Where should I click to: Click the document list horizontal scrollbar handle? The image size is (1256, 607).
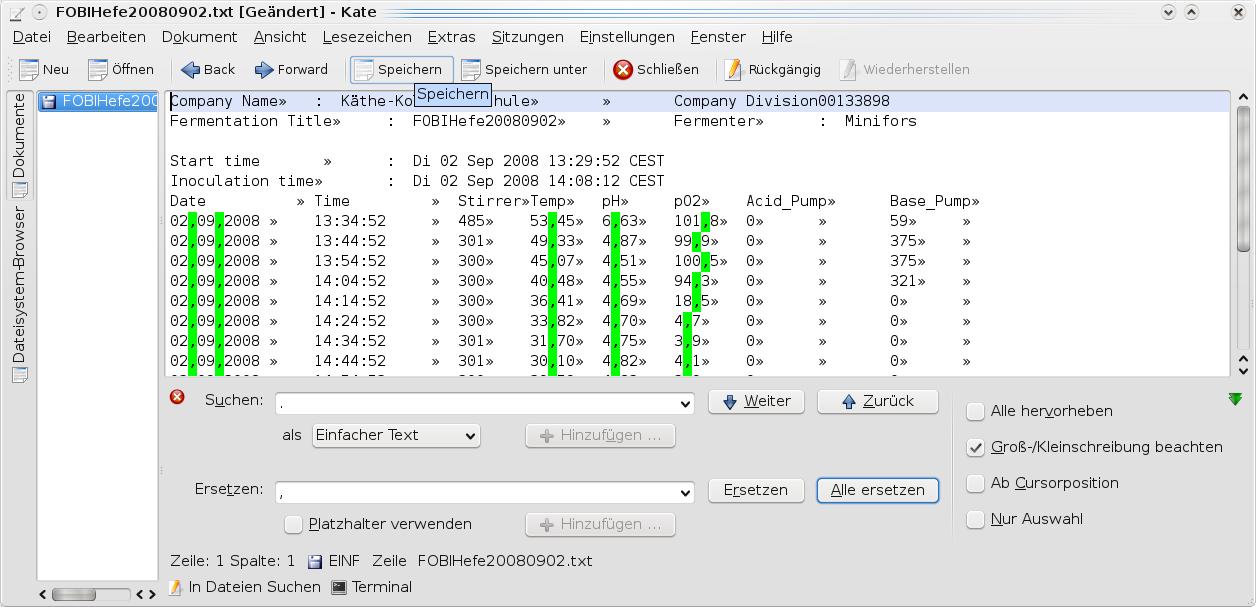73,594
